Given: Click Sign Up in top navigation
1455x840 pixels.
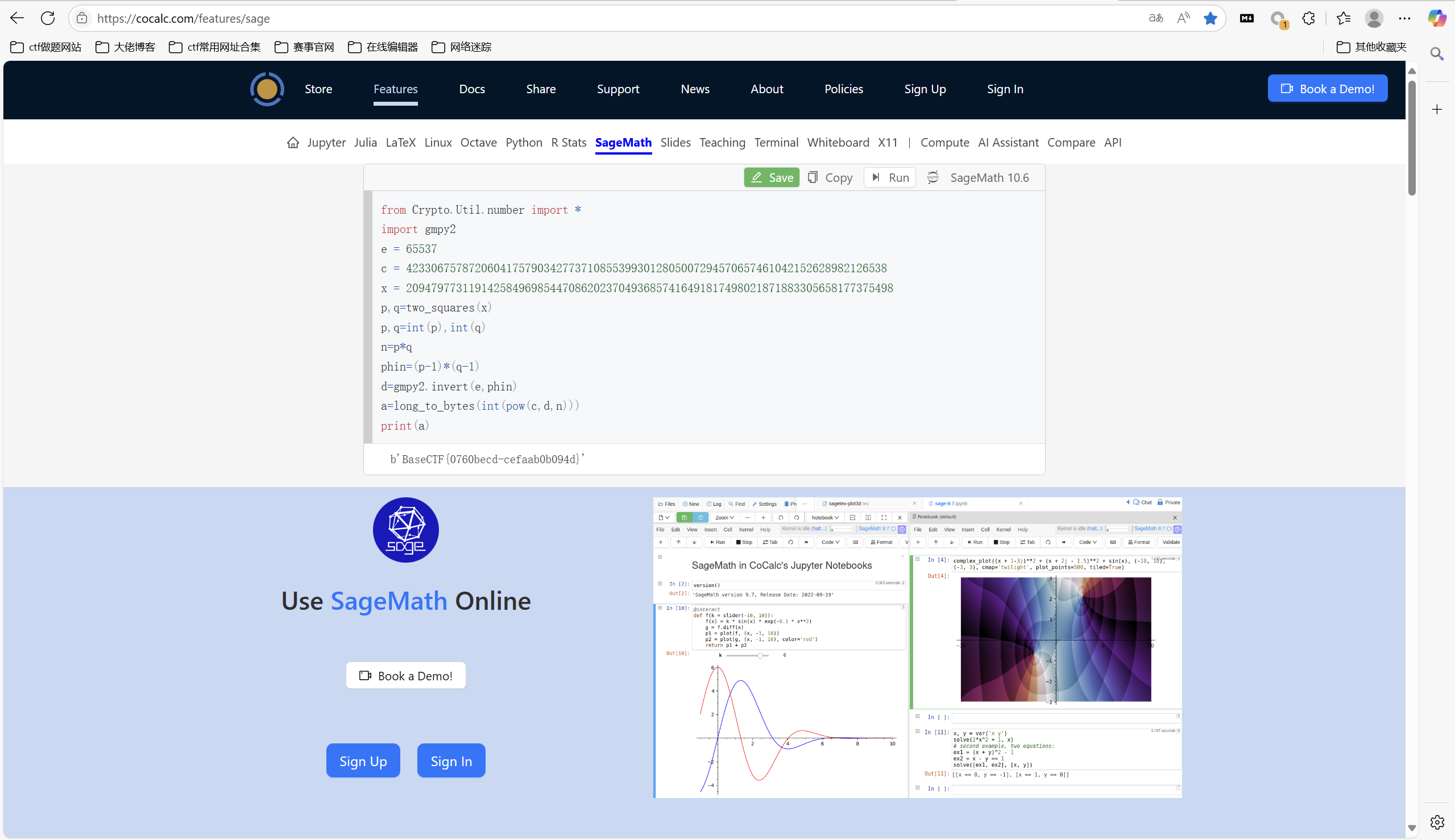Looking at the screenshot, I should [x=925, y=89].
